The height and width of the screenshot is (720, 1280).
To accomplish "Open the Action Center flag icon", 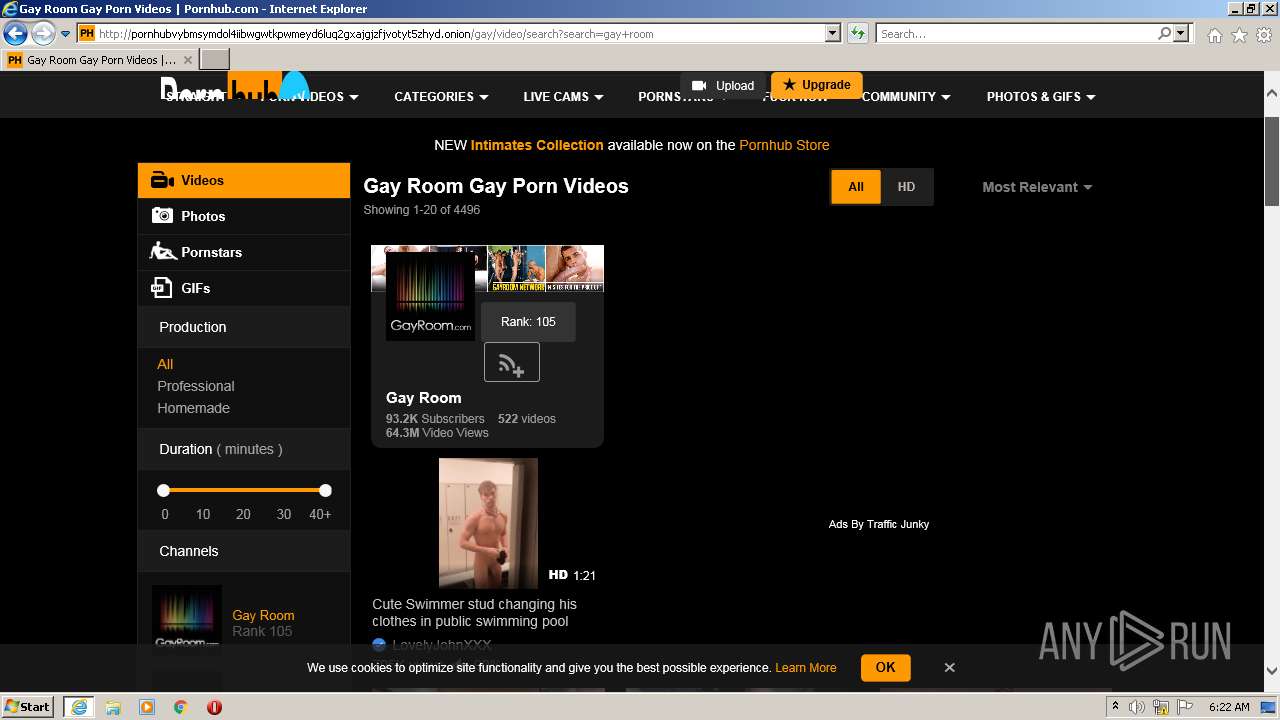I will coord(1185,707).
